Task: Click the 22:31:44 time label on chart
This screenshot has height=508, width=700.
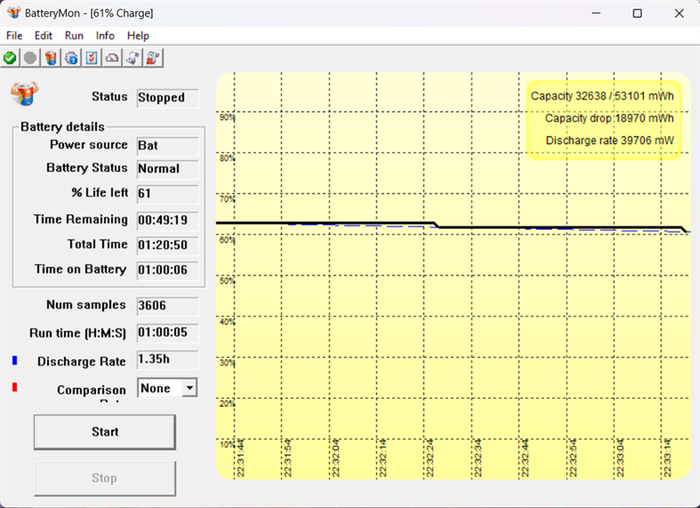Action: pos(241,458)
